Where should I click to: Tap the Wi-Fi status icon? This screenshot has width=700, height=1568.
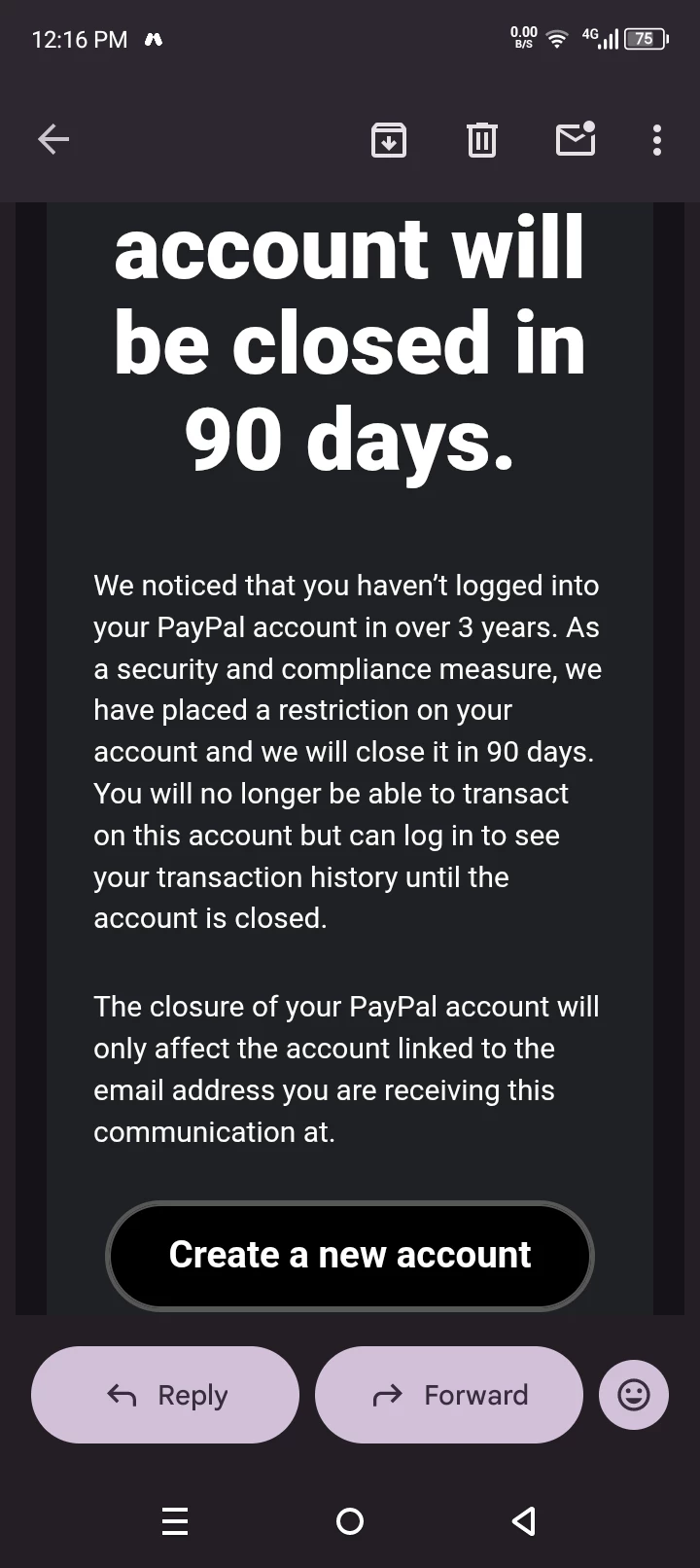556,39
